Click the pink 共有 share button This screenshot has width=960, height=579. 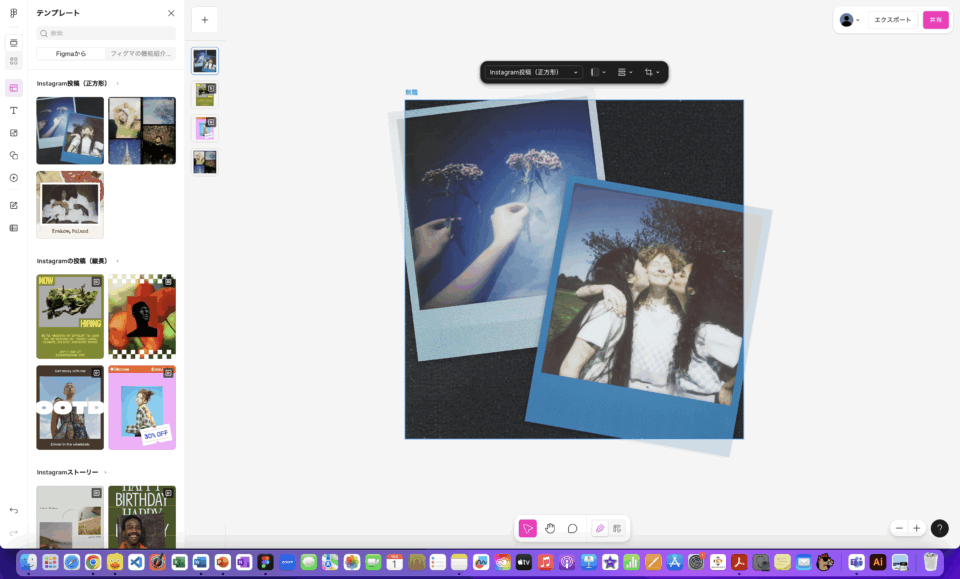pos(935,20)
